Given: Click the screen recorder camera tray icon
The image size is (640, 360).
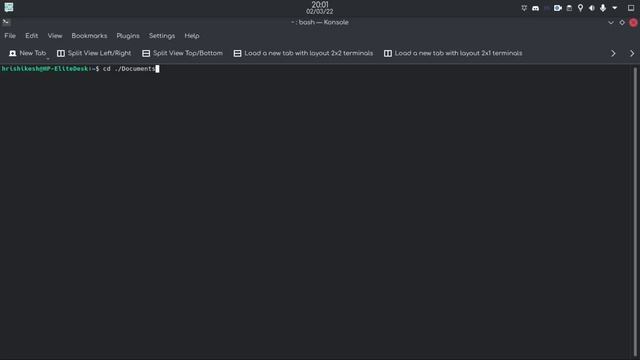Looking at the screenshot, I should (558, 8).
